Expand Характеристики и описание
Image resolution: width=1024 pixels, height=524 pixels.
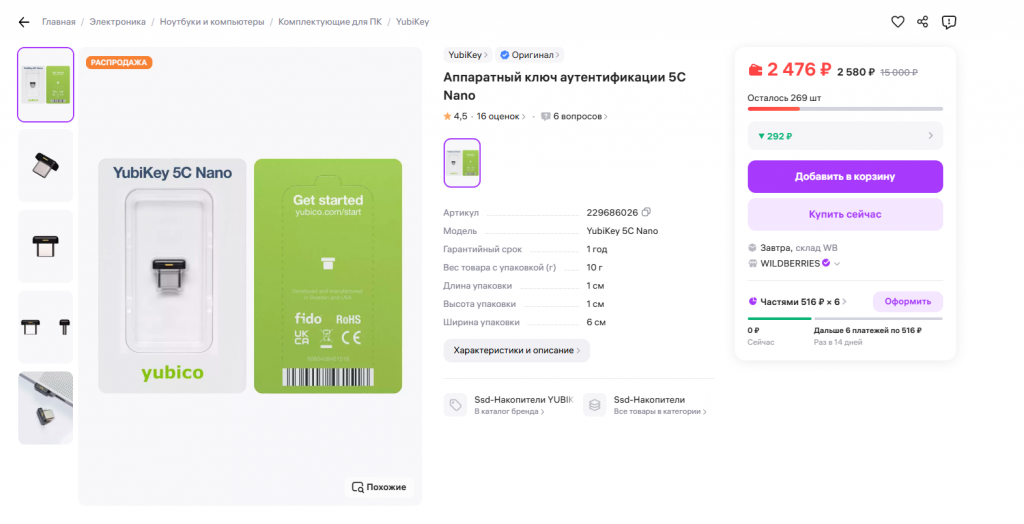[517, 350]
